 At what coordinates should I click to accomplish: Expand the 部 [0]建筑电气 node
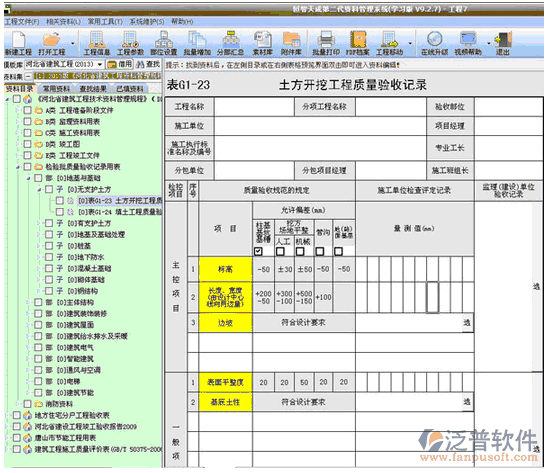coord(28,347)
